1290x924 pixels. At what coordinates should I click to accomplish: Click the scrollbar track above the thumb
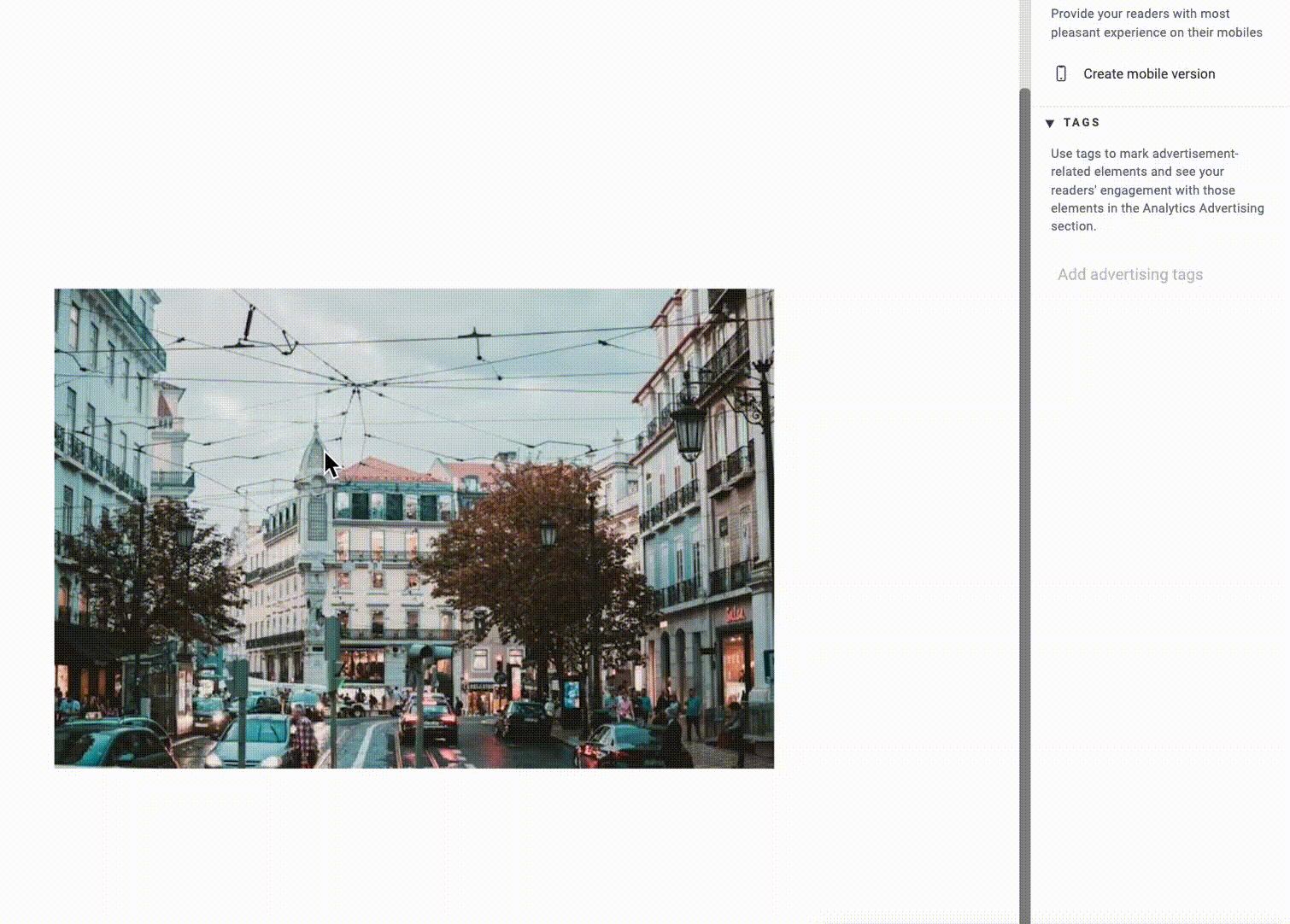1024,43
